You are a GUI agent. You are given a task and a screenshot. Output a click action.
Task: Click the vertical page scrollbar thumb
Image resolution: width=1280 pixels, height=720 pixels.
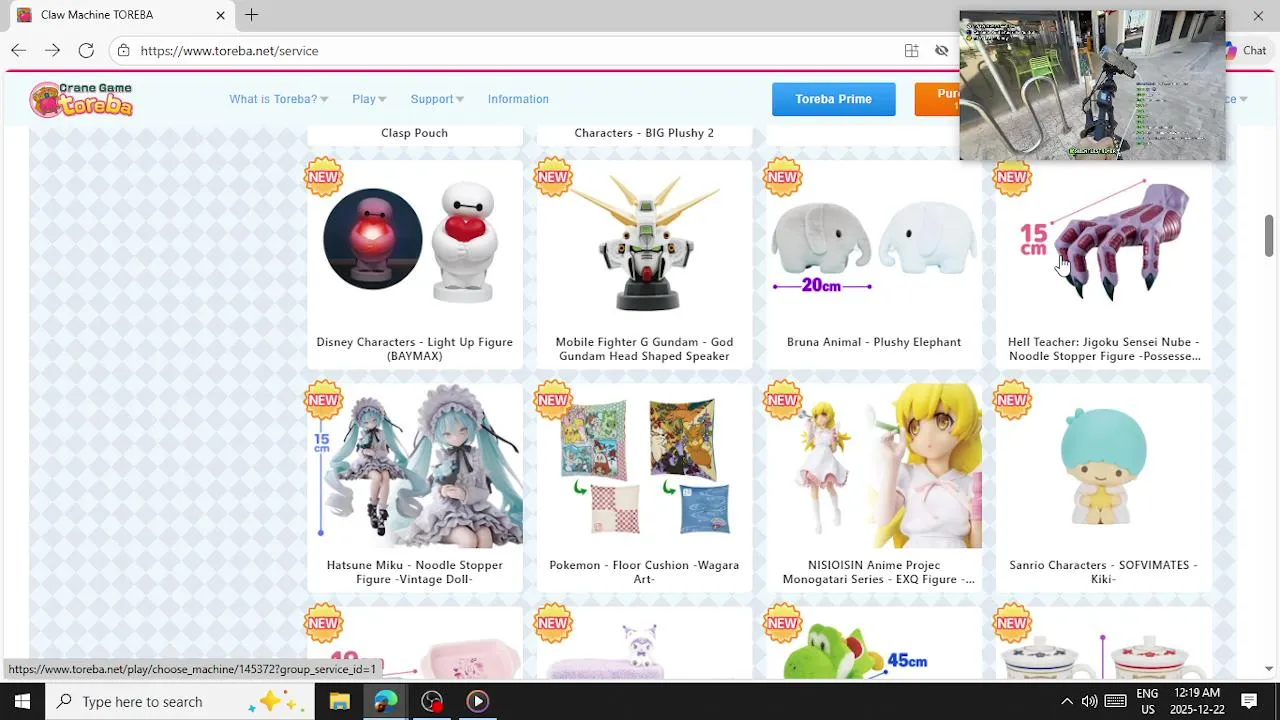pos(1269,235)
